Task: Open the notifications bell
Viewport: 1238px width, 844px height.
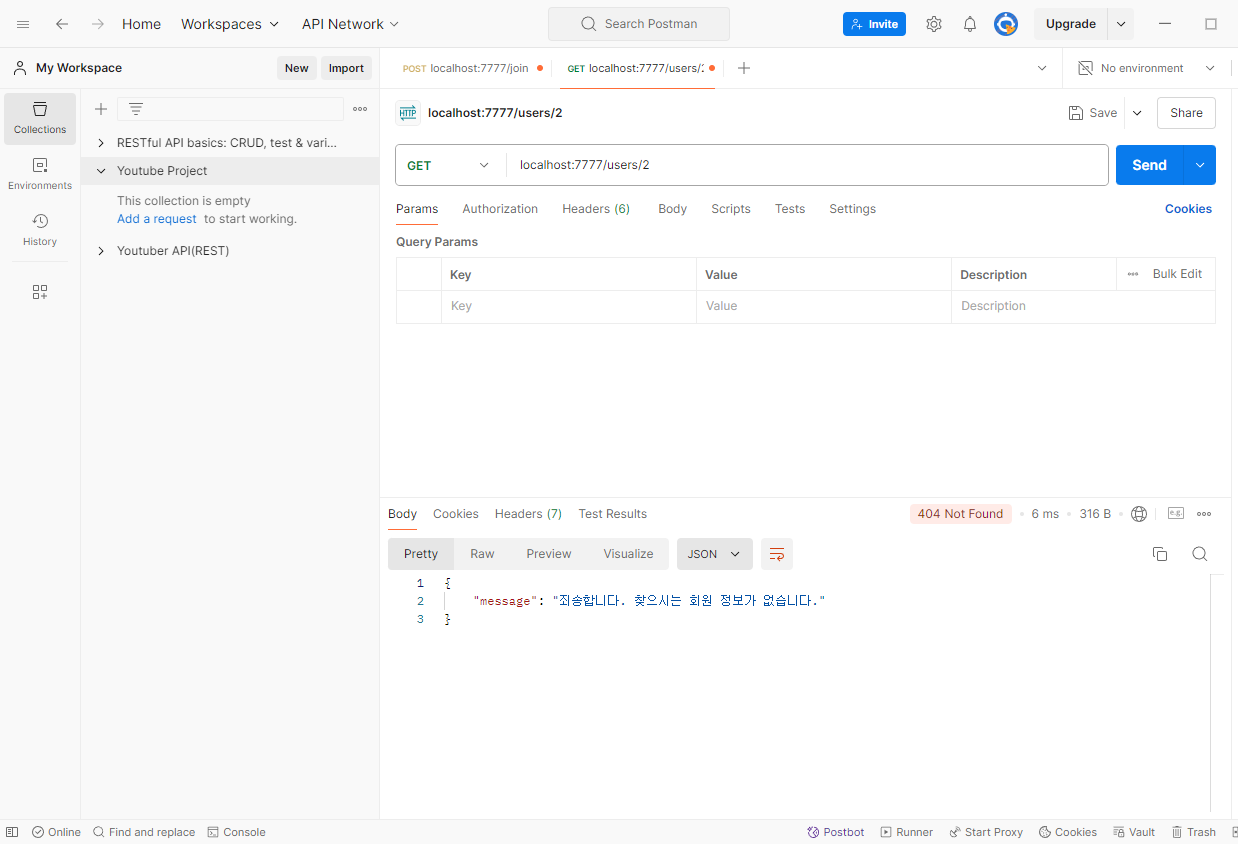Action: point(970,24)
